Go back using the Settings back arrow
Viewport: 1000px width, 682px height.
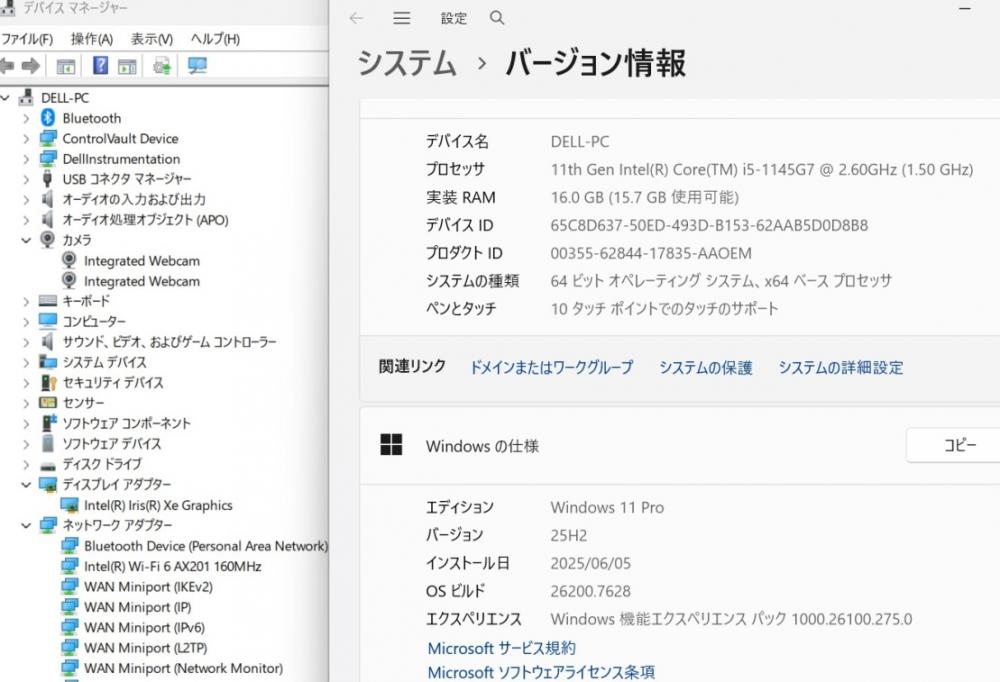pos(356,18)
